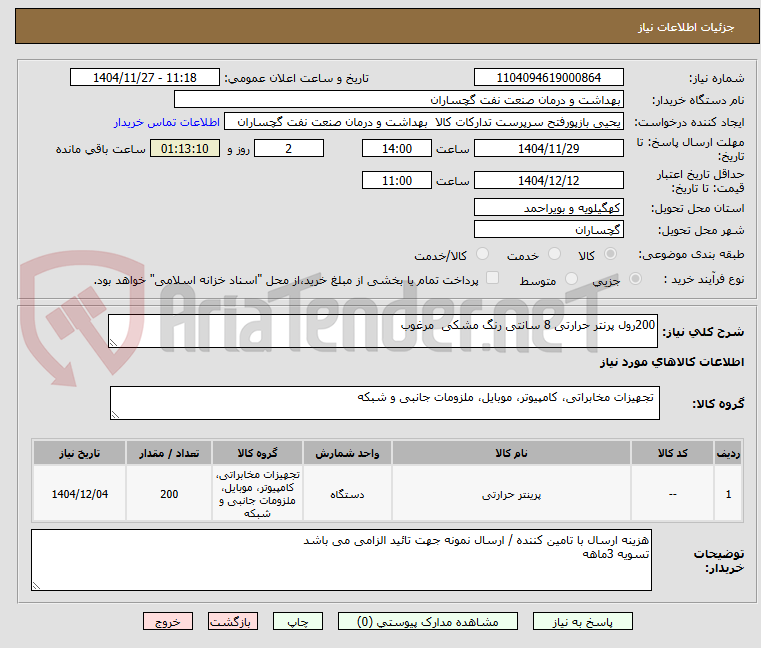Image resolution: width=761 pixels, height=648 pixels.
Task: Click the گروه کالا table column header
Action: pyautogui.click(x=257, y=453)
